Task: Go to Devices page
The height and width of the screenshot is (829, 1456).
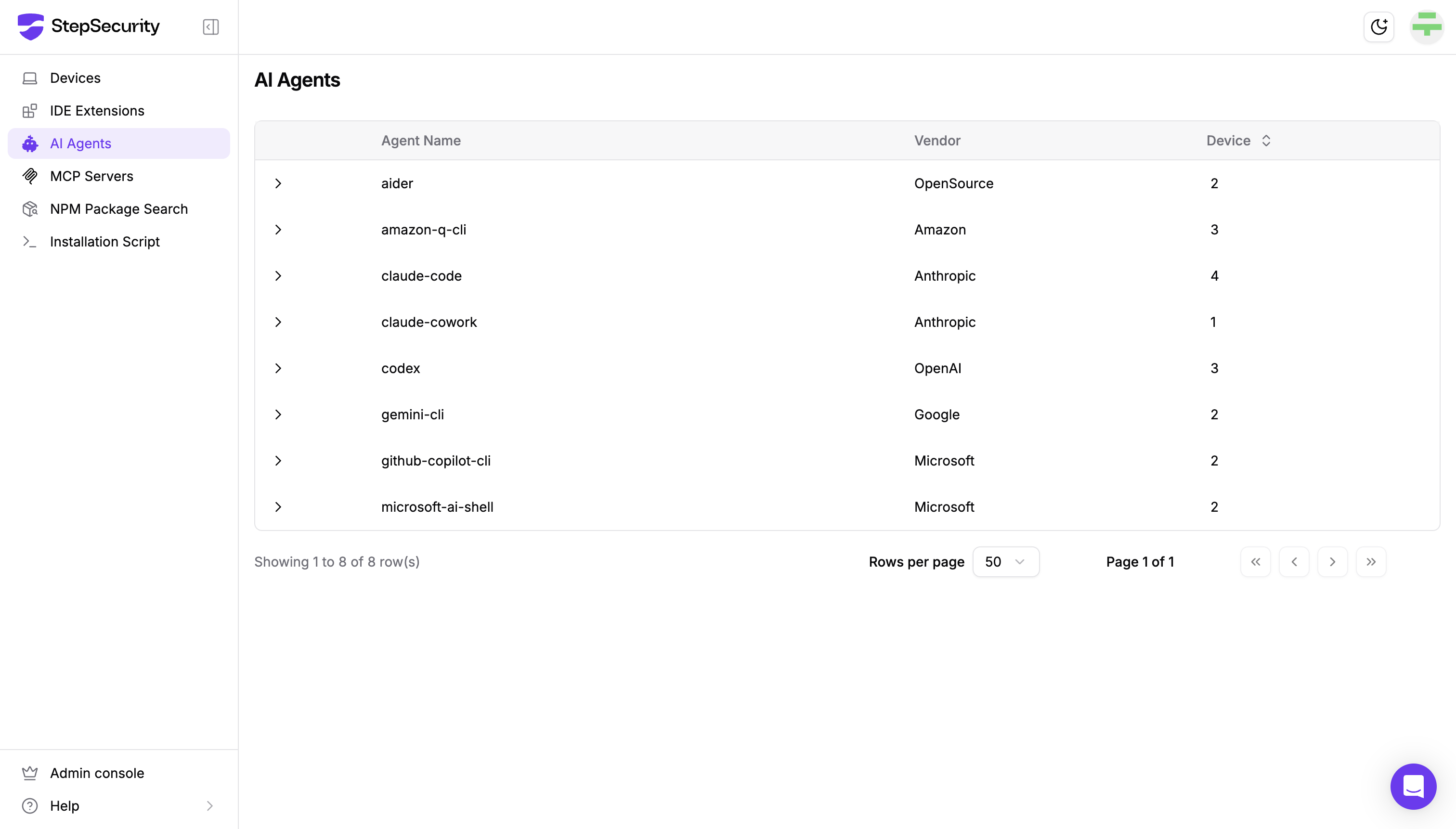Action: (x=75, y=78)
